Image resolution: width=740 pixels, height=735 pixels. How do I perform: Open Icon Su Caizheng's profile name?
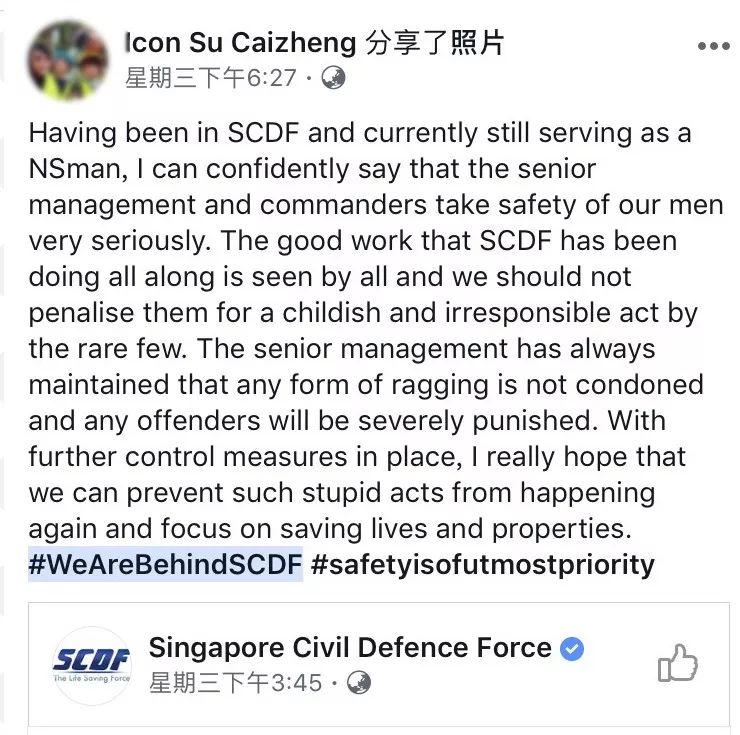pos(242,43)
